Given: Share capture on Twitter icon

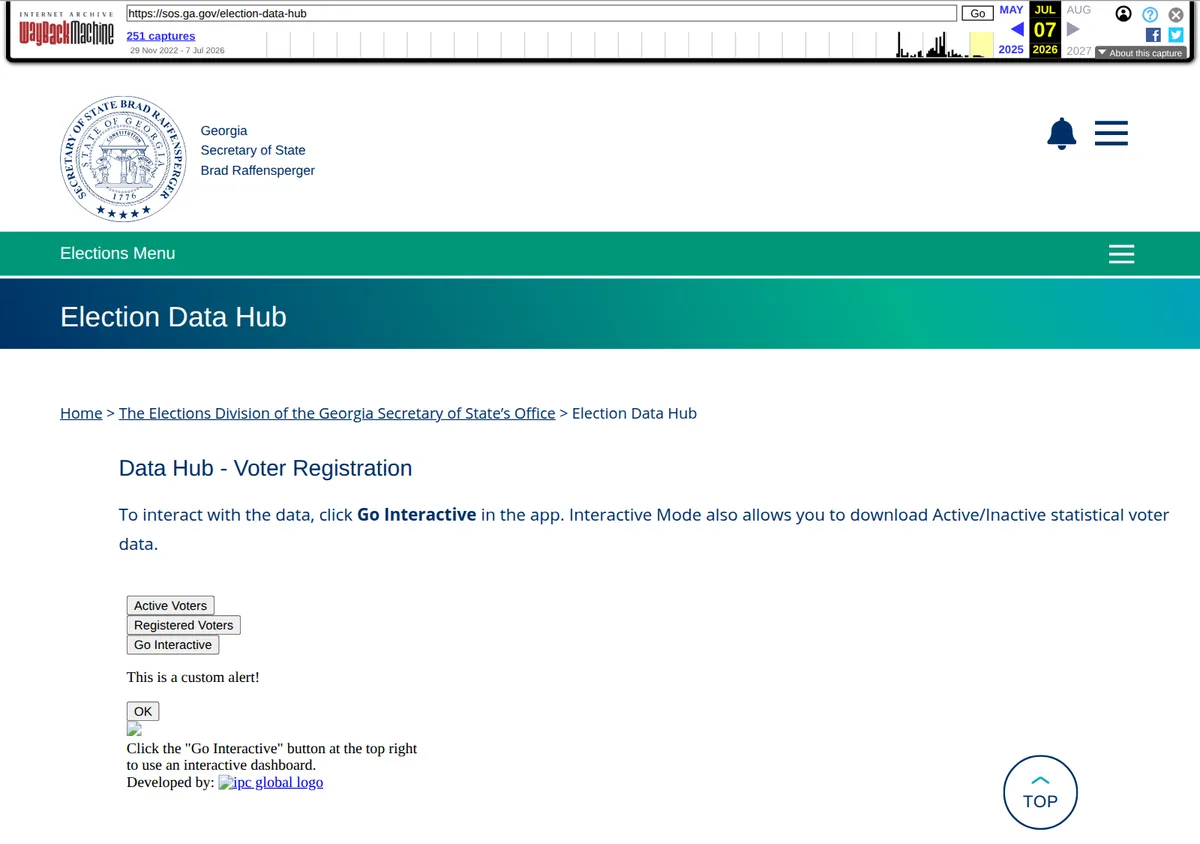Looking at the screenshot, I should [1176, 34].
